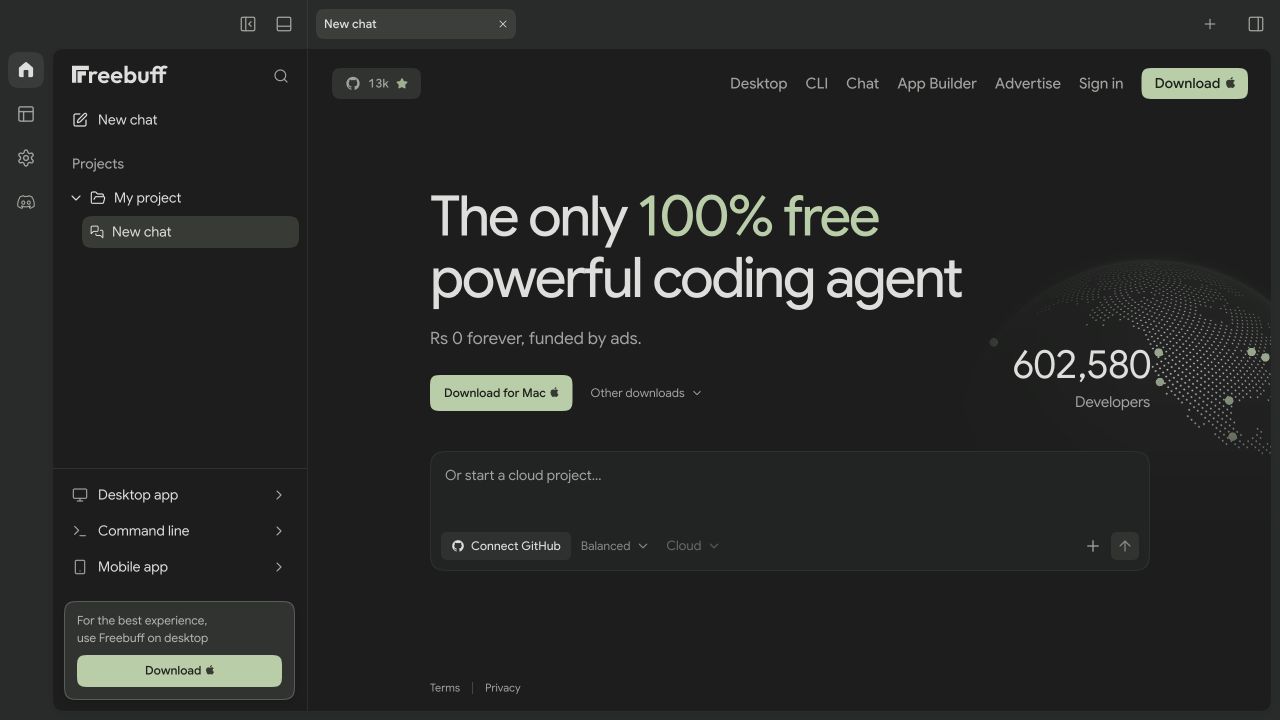
Task: Open the Terms link
Action: point(445,688)
